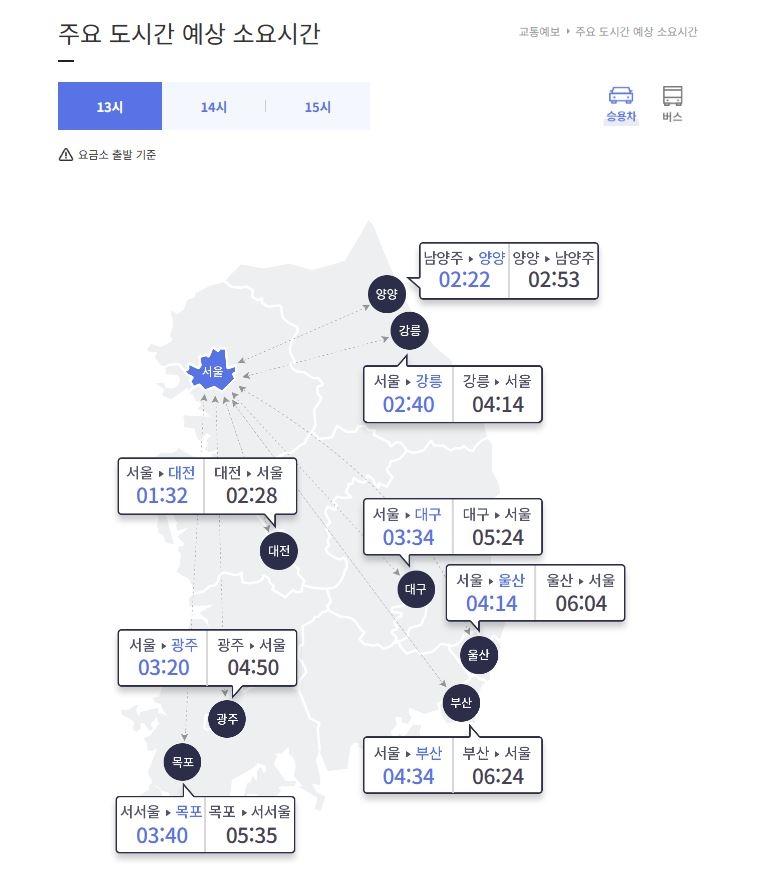This screenshot has width=761, height=893.
Task: Switch to the 13시 tab
Action: 110,106
